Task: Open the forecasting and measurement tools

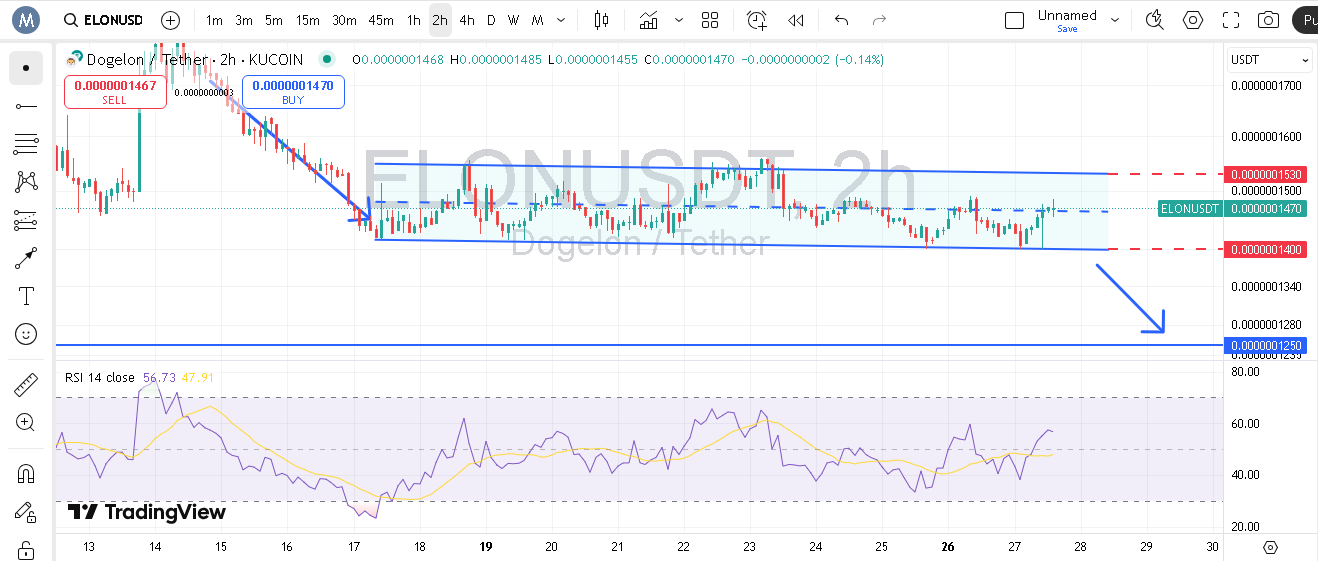Action: pyautogui.click(x=26, y=220)
